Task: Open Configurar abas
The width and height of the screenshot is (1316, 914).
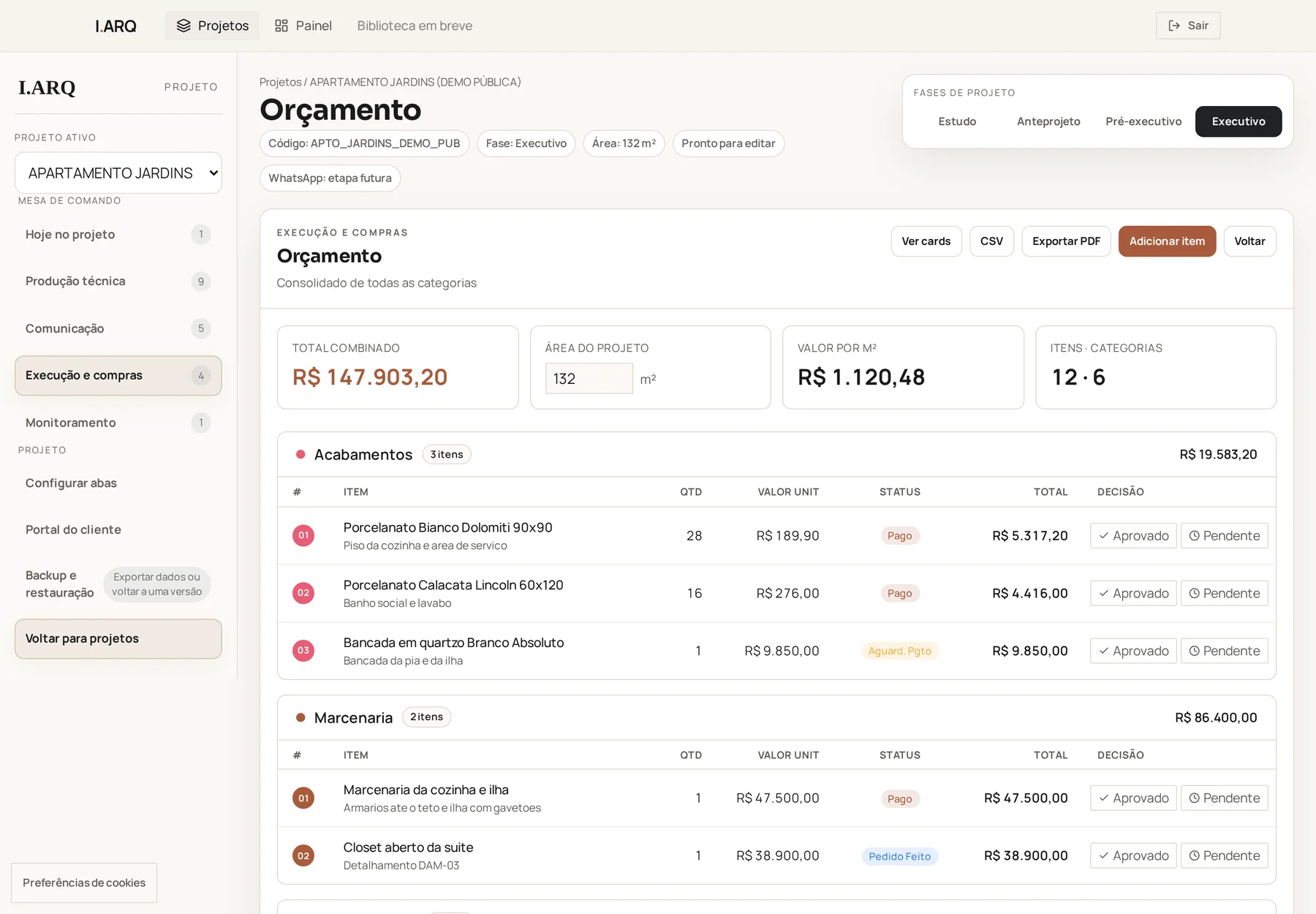Action: point(118,483)
